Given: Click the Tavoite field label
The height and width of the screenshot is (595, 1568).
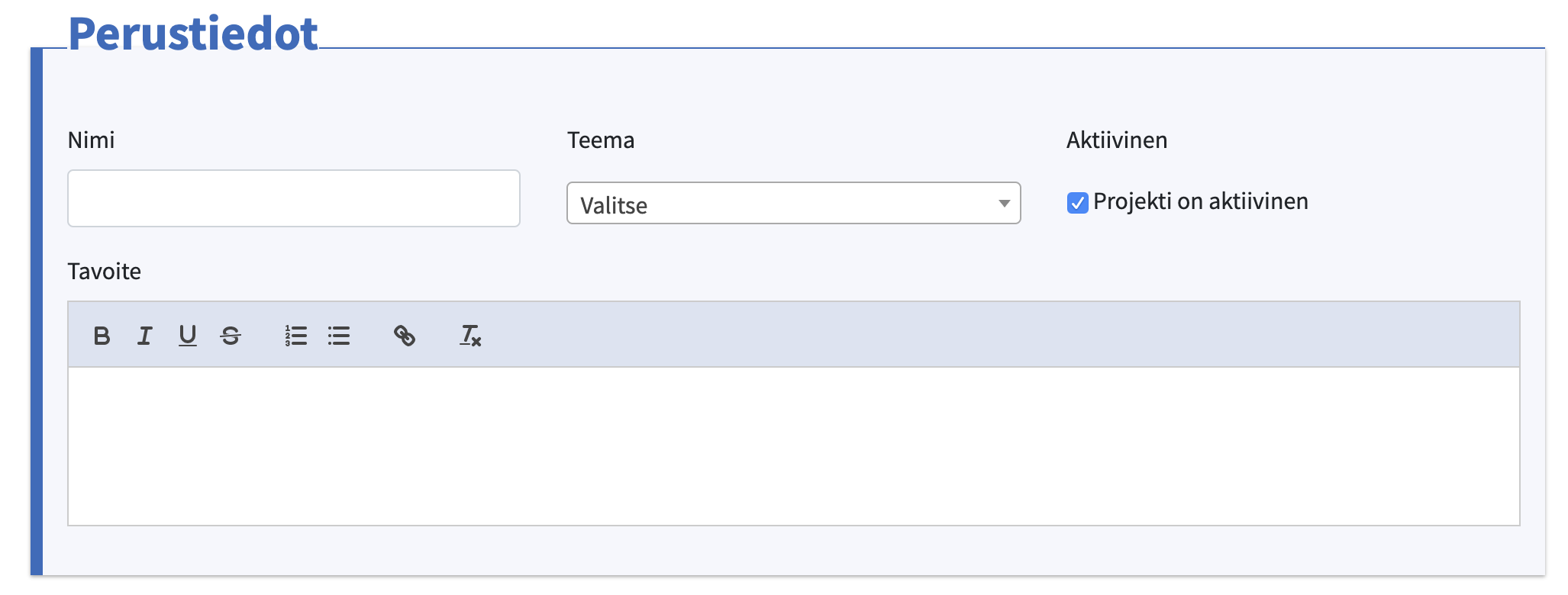Looking at the screenshot, I should tap(105, 272).
